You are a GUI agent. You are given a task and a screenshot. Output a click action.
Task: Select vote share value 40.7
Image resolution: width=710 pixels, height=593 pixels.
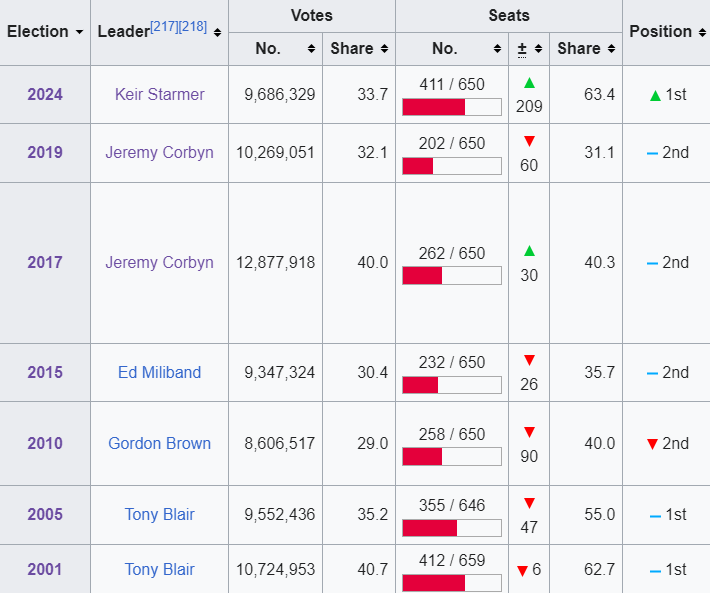[373, 569]
